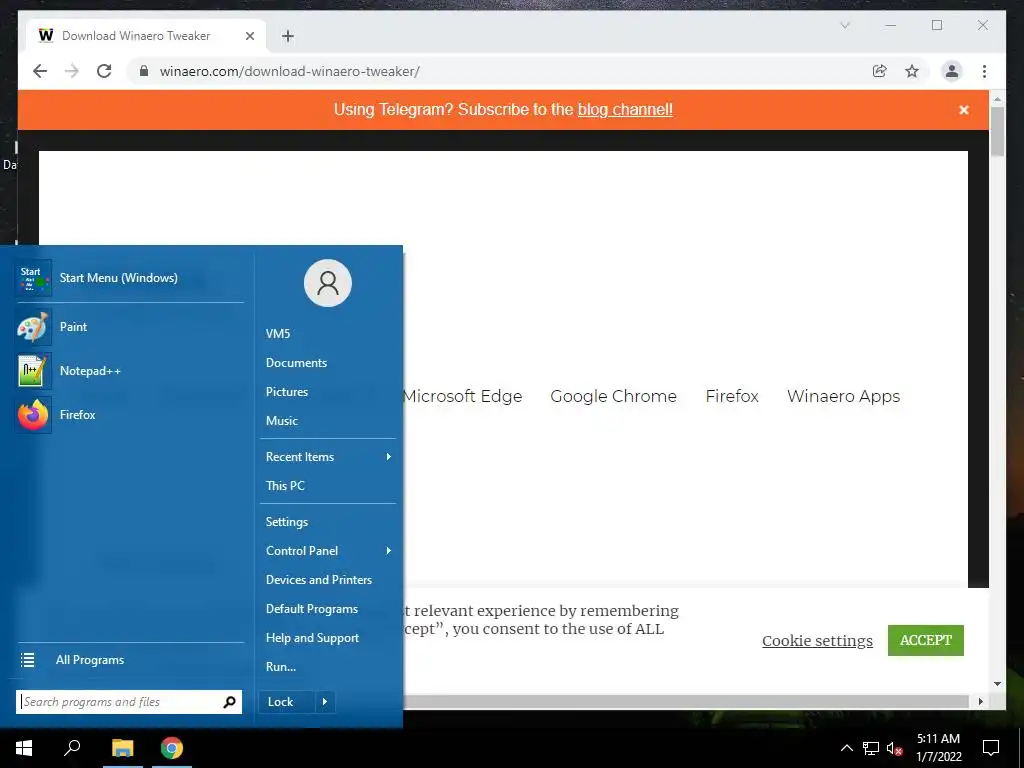The width and height of the screenshot is (1024, 768).
Task: Close the Download Winaero Tweaker tab
Action: pos(249,36)
